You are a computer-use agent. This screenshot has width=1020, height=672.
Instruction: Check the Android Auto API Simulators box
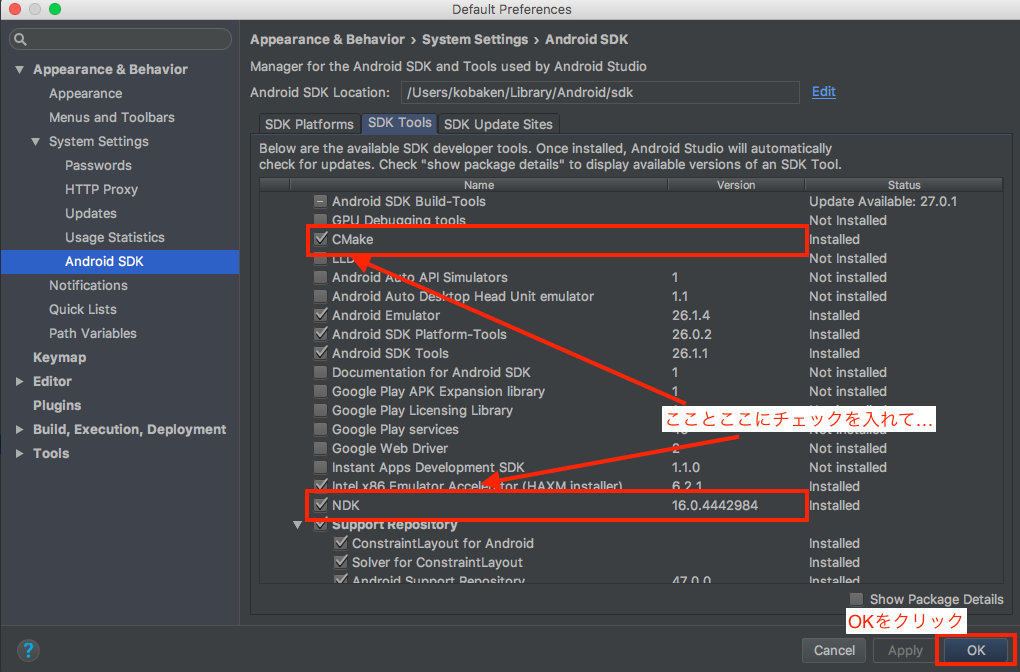click(321, 277)
